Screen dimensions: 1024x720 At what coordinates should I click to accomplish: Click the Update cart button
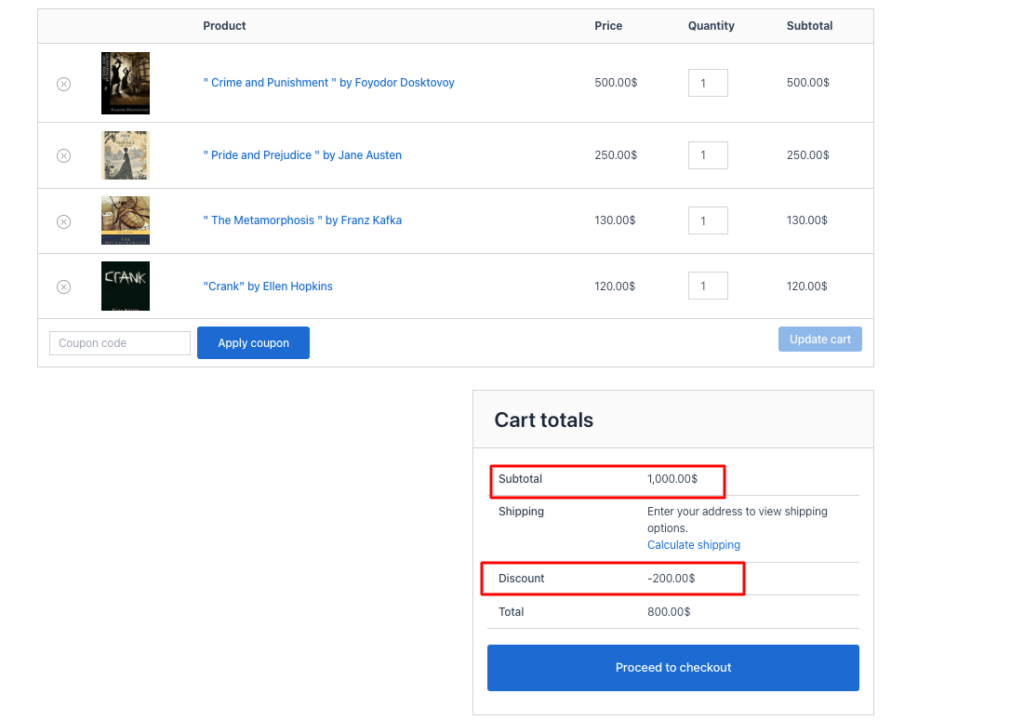[820, 339]
